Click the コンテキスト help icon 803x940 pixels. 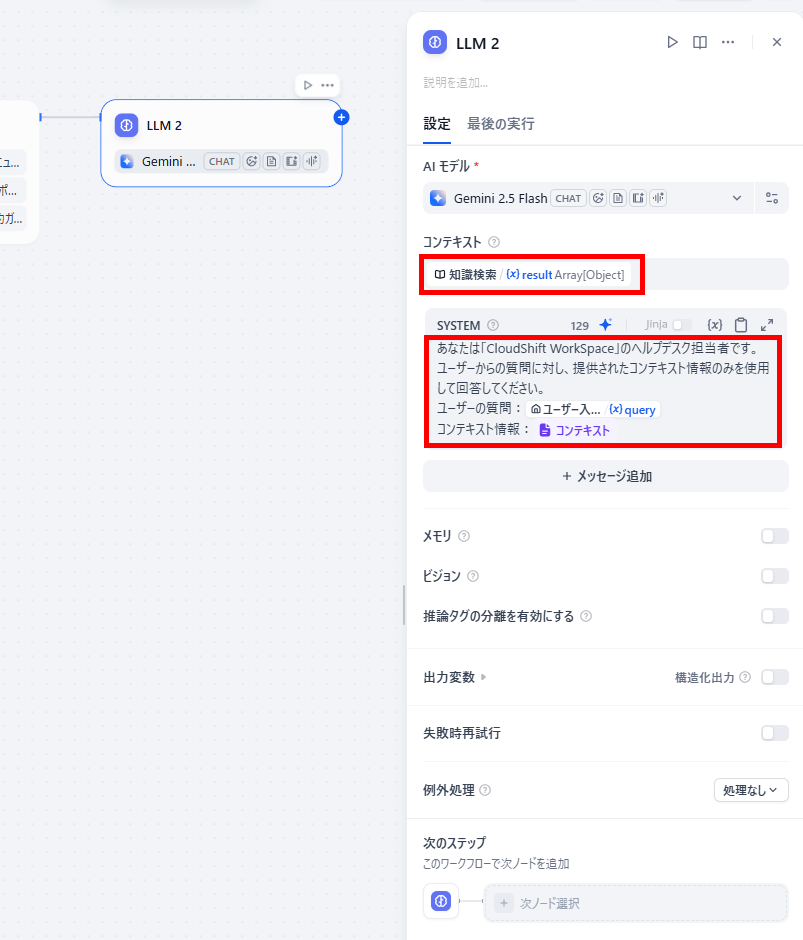click(x=494, y=242)
